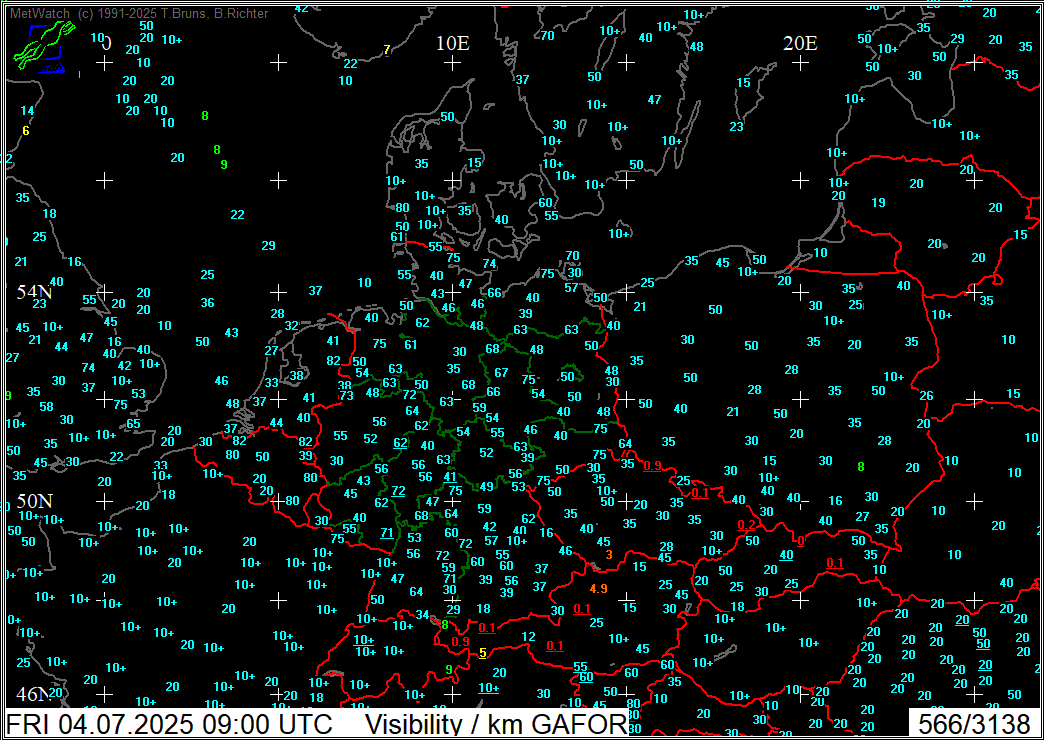Click the '20E' longitude label
Screen dimensions: 1044x740
[800, 43]
